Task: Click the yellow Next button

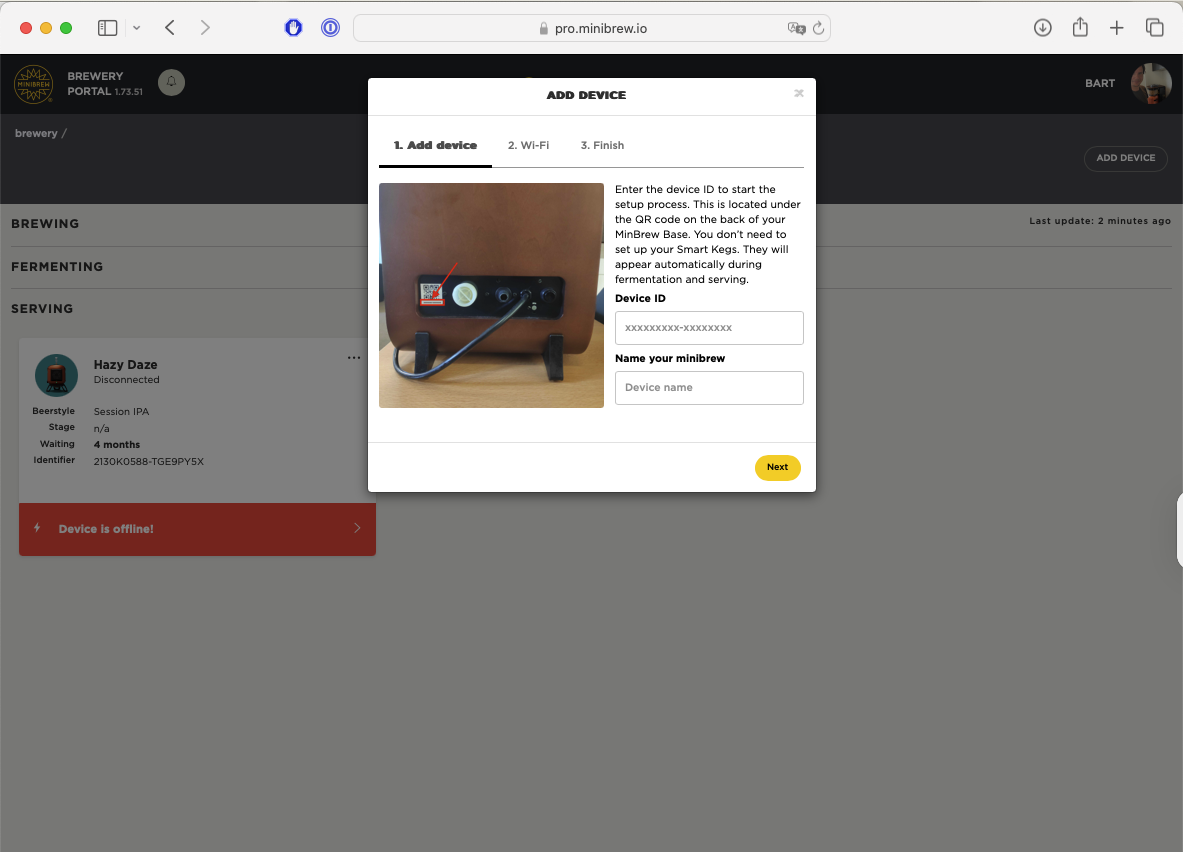Action: (x=777, y=467)
